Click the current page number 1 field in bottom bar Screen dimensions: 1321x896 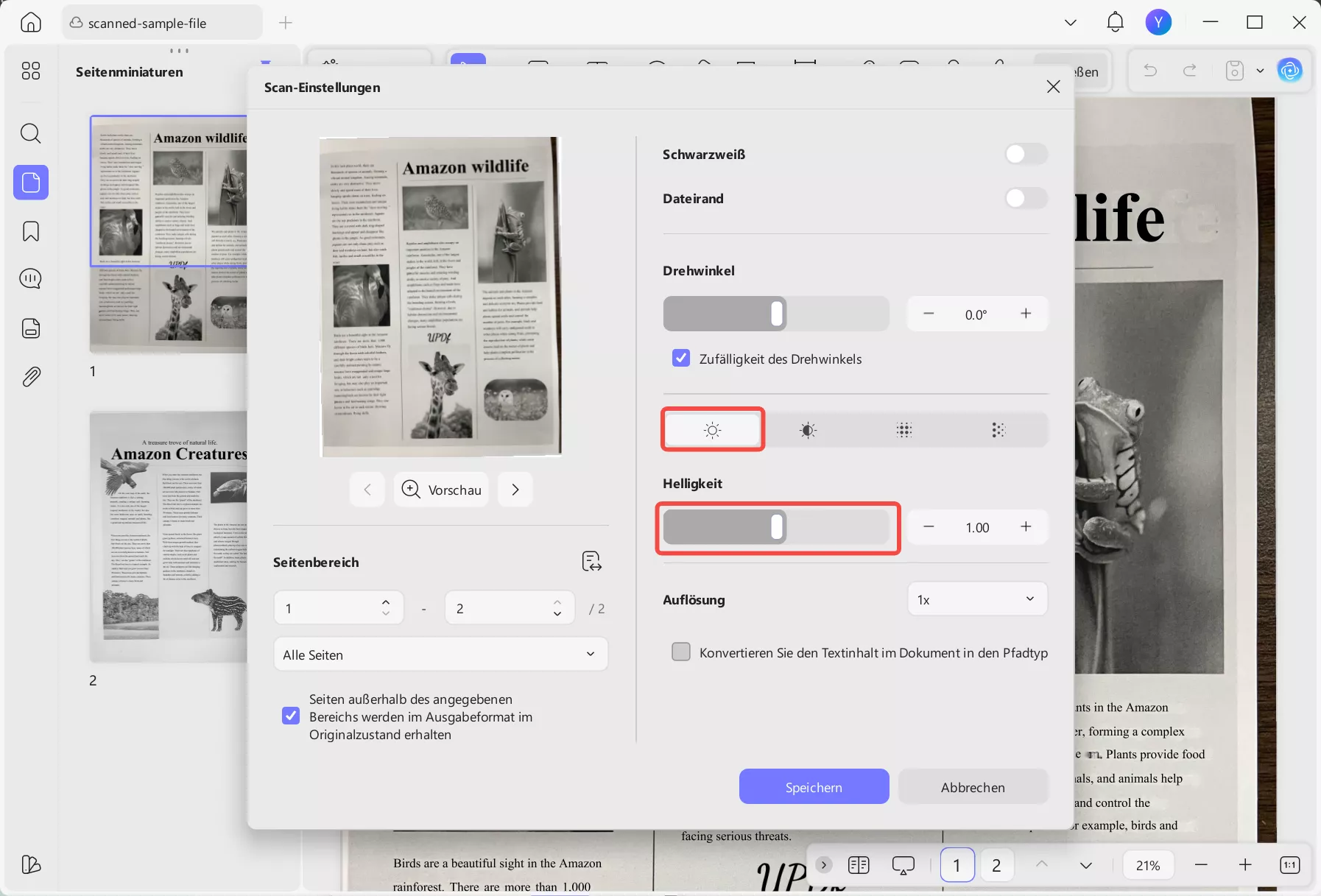[957, 865]
